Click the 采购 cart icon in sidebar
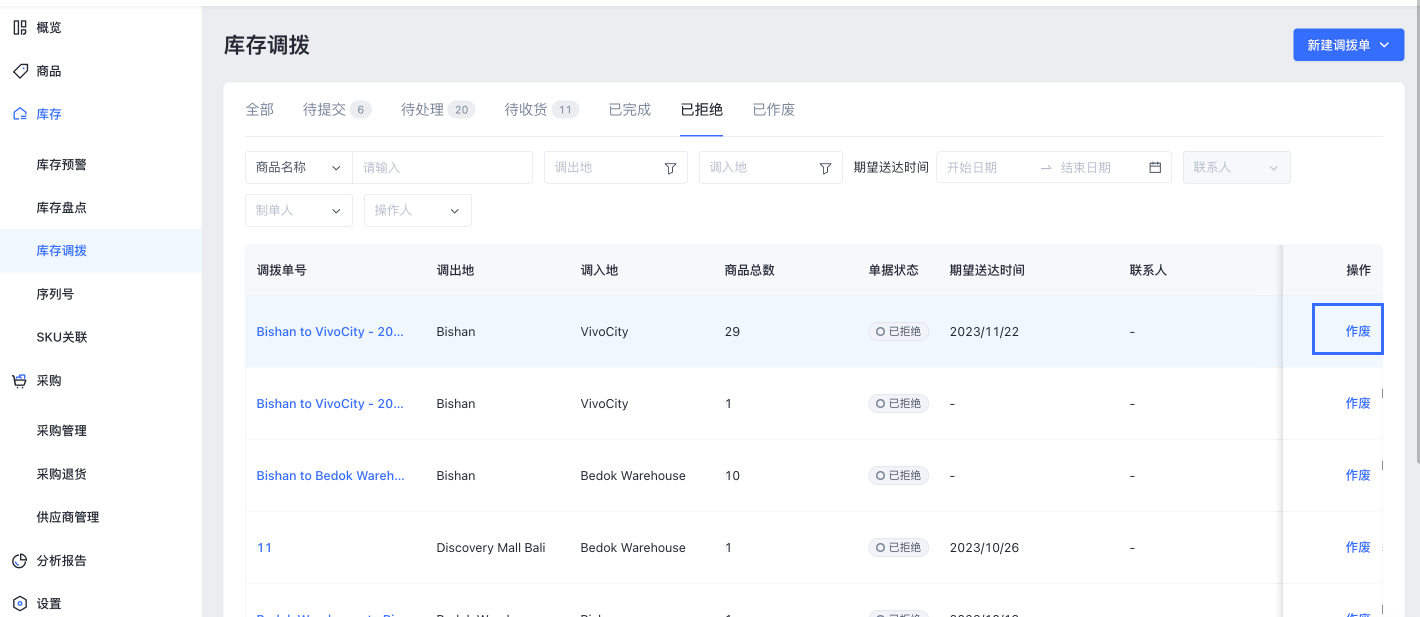 [x=20, y=381]
